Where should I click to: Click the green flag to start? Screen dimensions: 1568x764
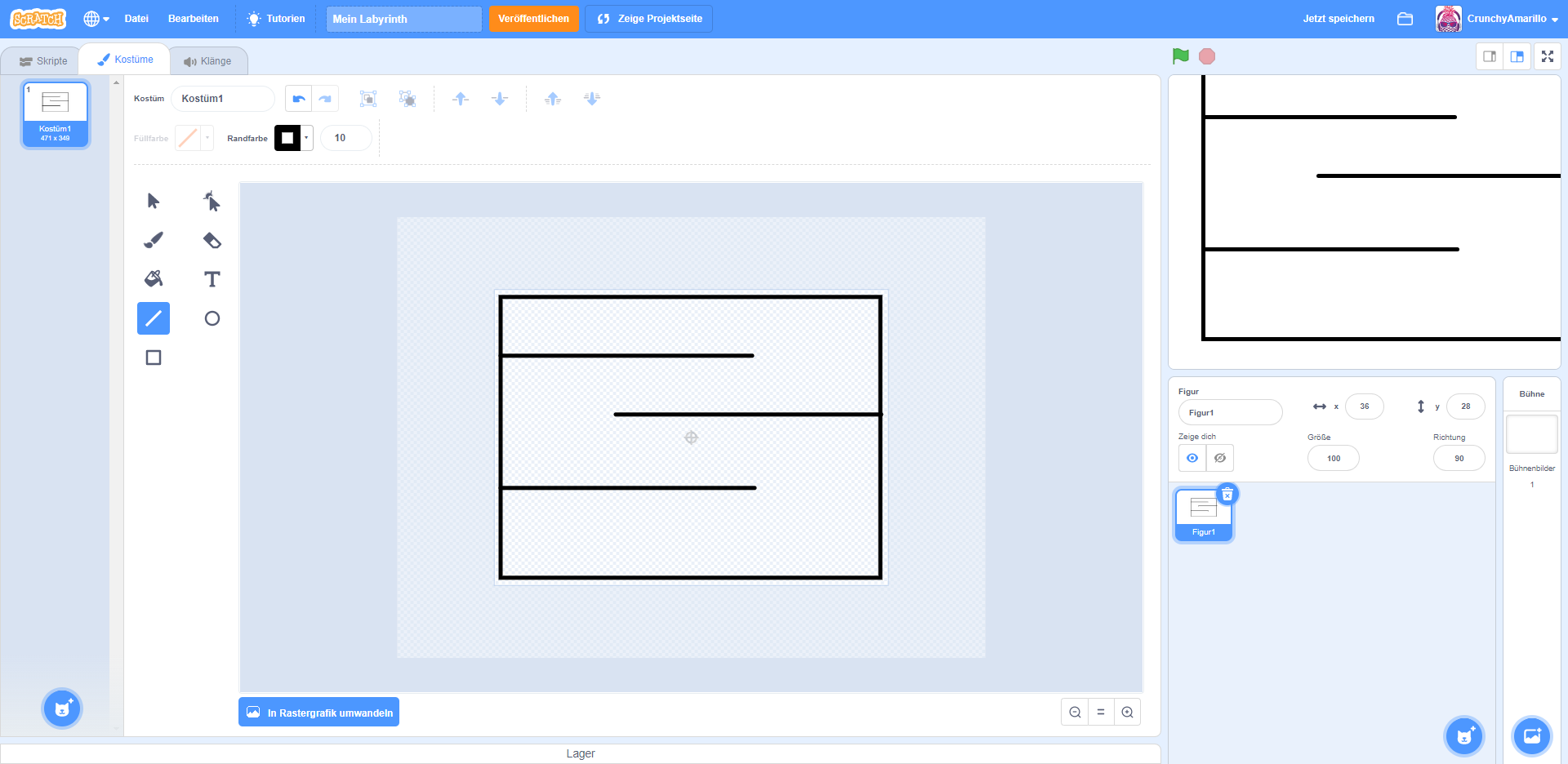point(1181,56)
